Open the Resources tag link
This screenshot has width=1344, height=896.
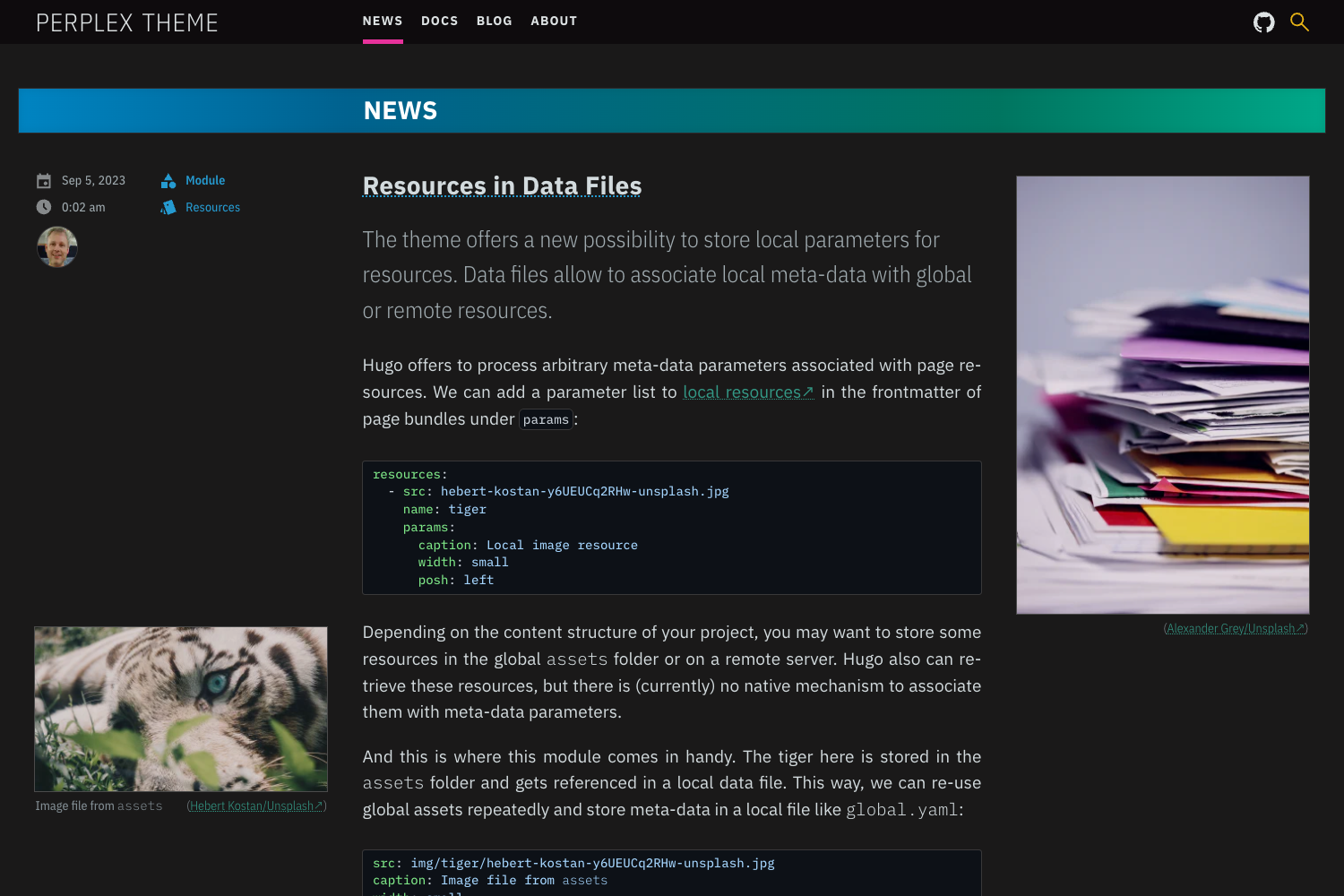pos(212,207)
